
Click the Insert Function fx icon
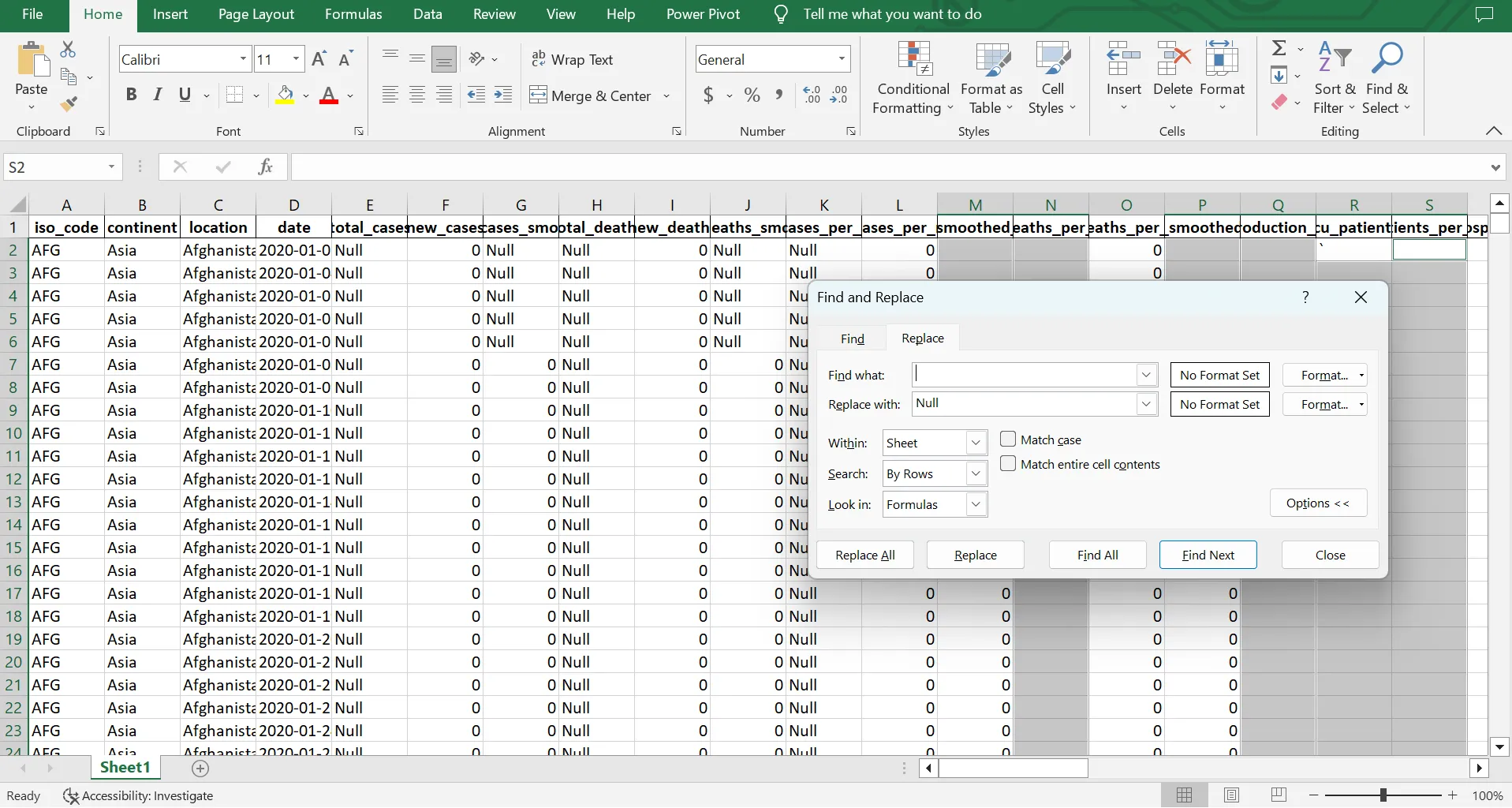point(266,166)
